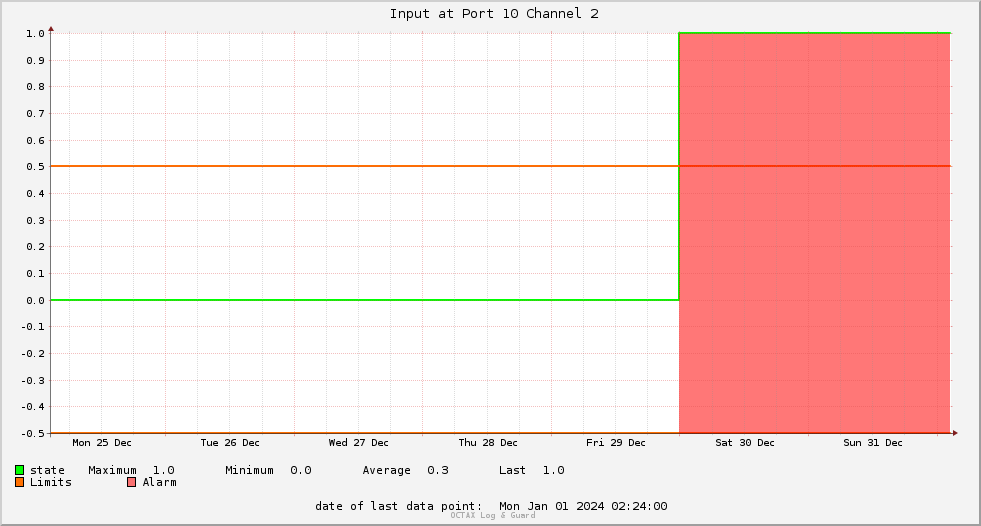Click the 'Thu 28 Dec' axis label

[x=488, y=442]
